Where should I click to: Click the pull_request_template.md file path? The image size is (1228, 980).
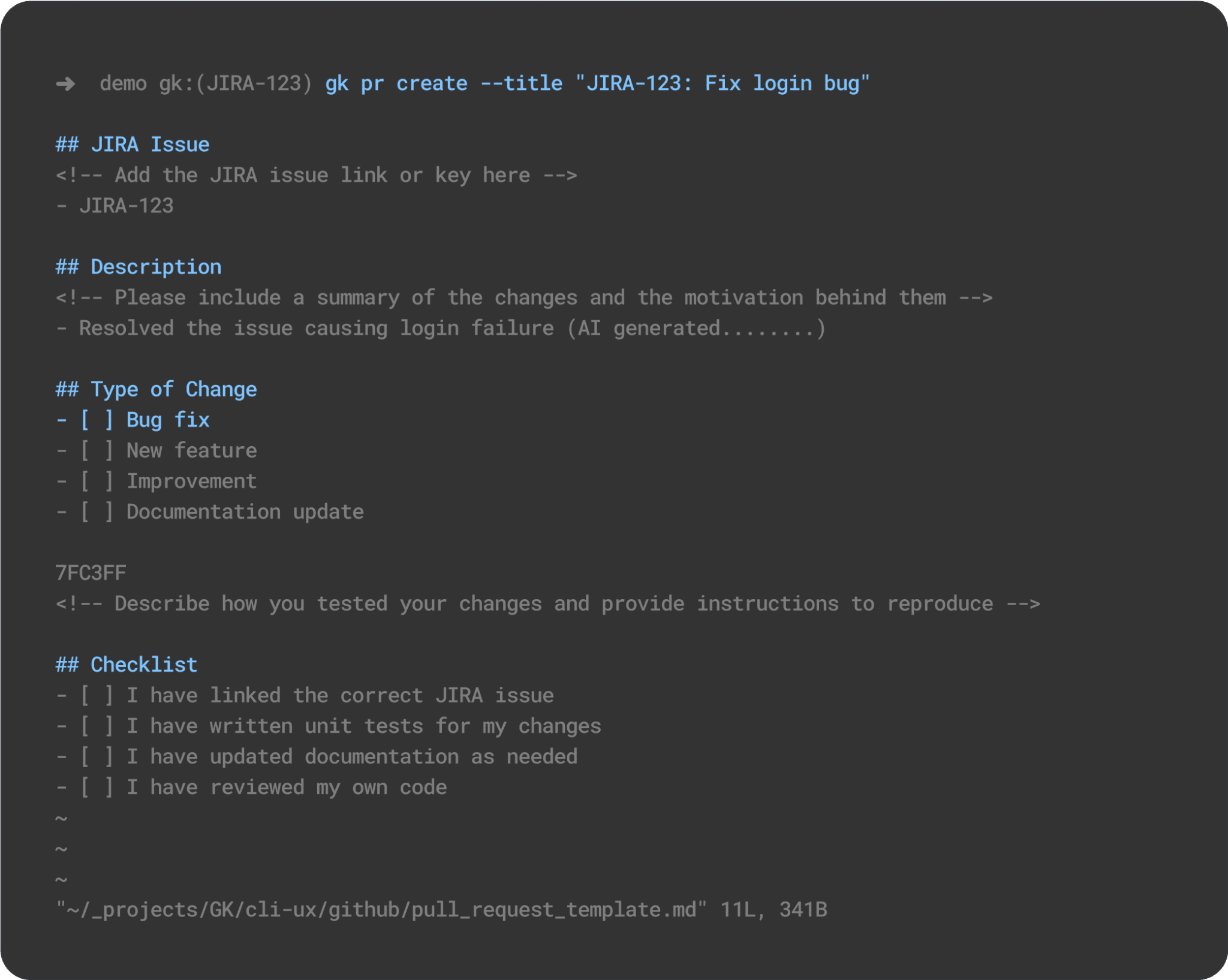tap(381, 910)
